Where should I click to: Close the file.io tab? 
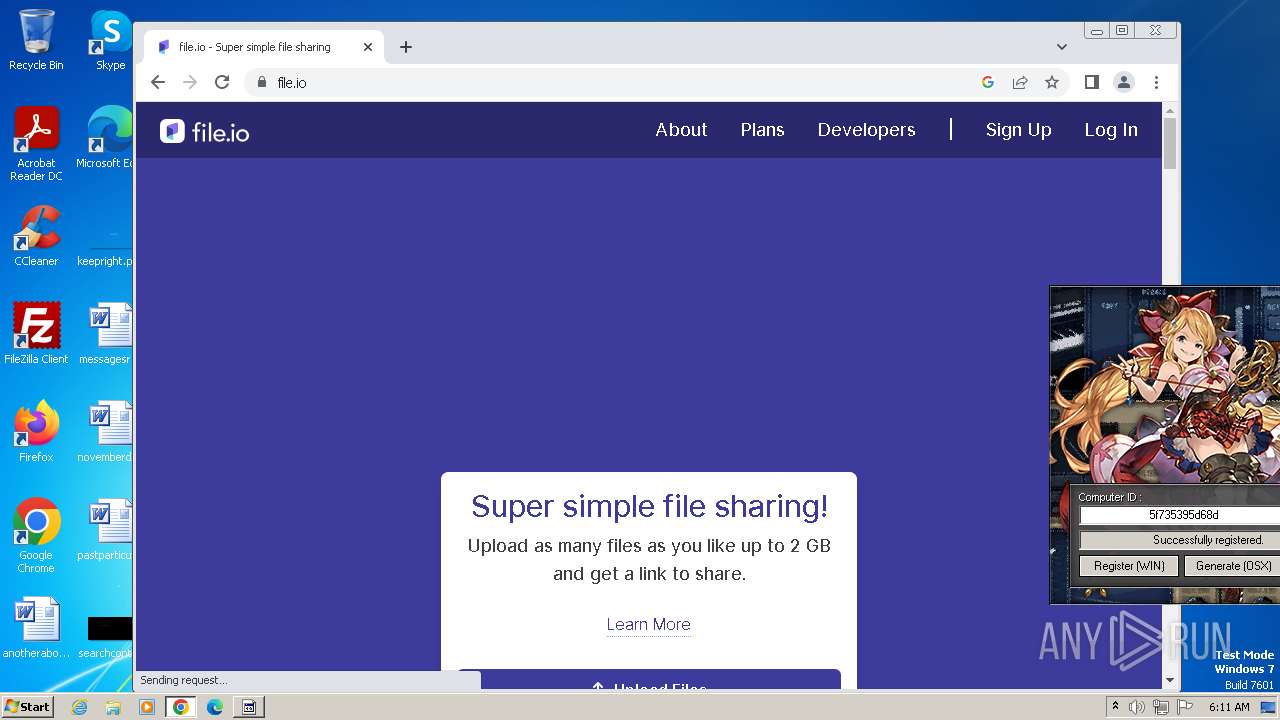[368, 47]
